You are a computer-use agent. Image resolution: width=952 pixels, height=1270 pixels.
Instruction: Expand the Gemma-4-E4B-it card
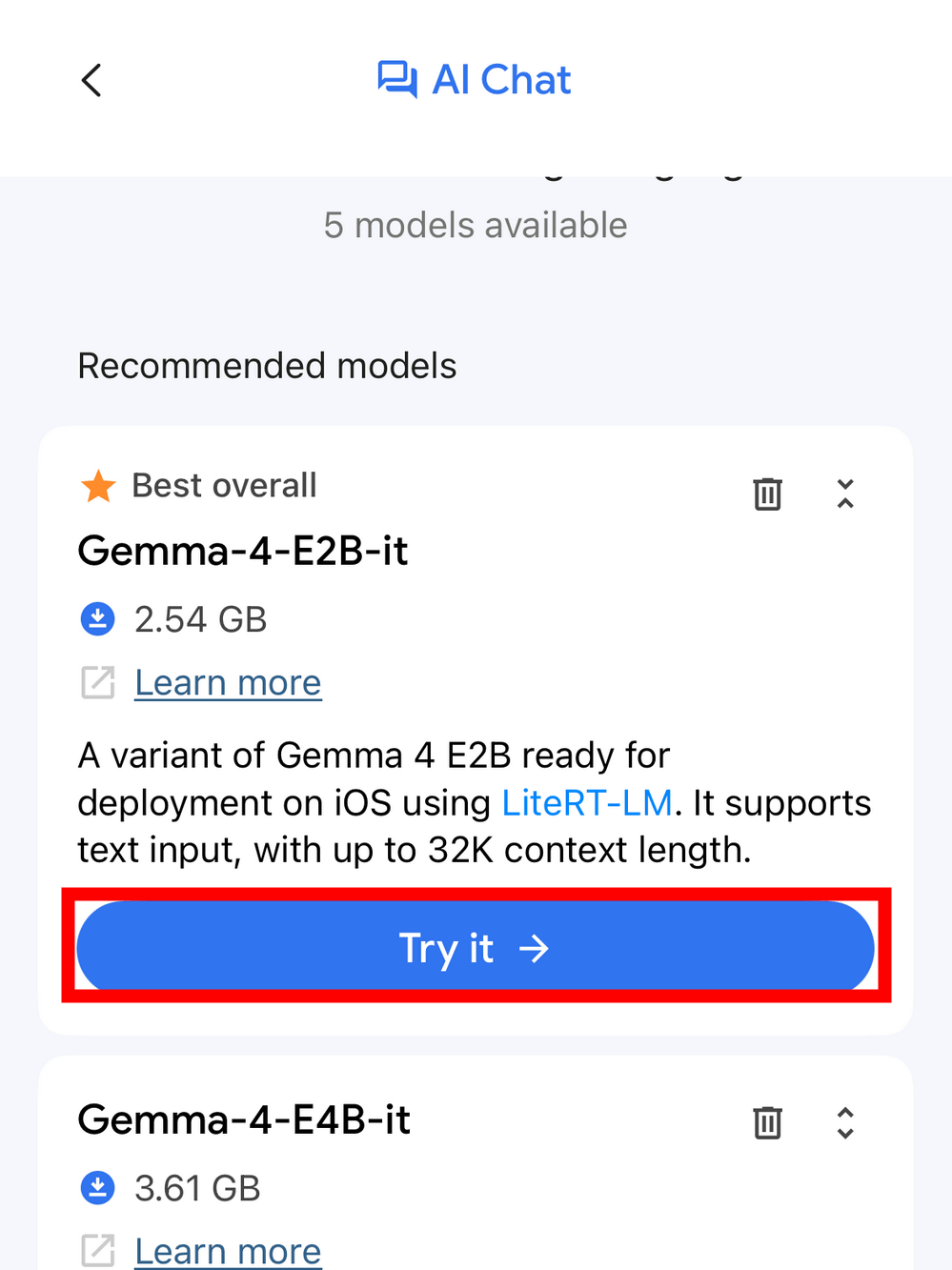[845, 1122]
